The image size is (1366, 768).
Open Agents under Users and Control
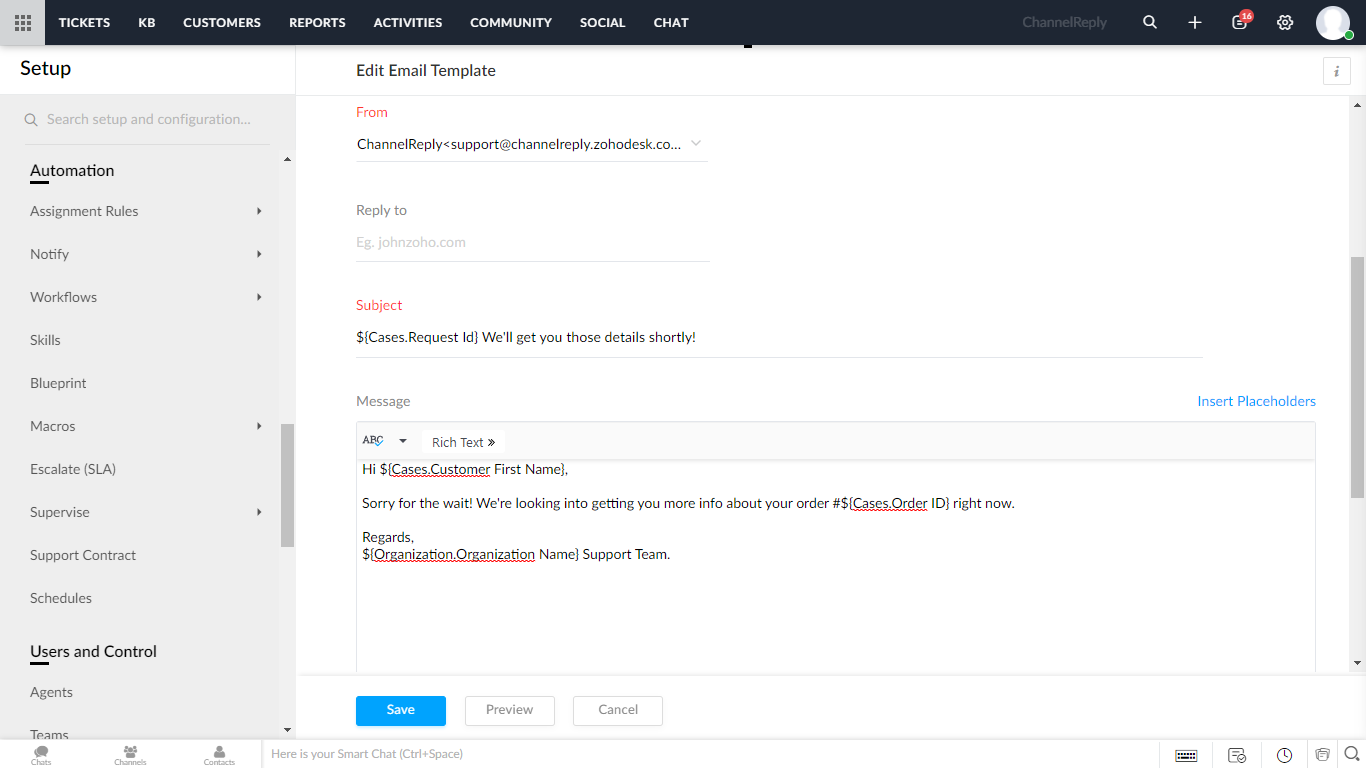[51, 692]
